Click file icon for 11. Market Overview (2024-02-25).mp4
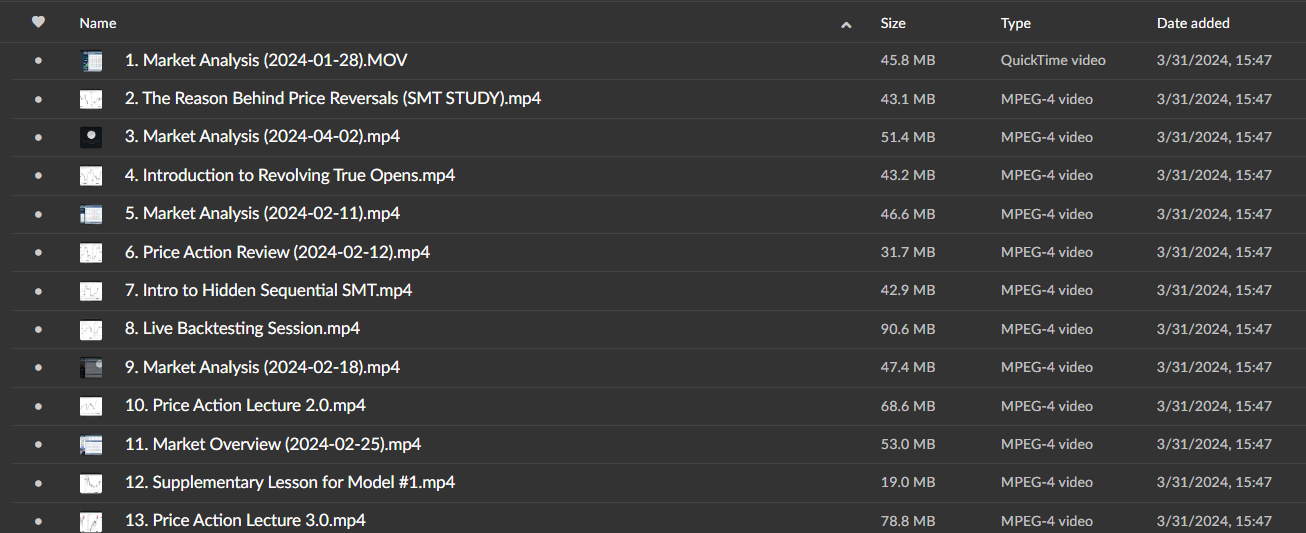1306x533 pixels. pos(91,445)
